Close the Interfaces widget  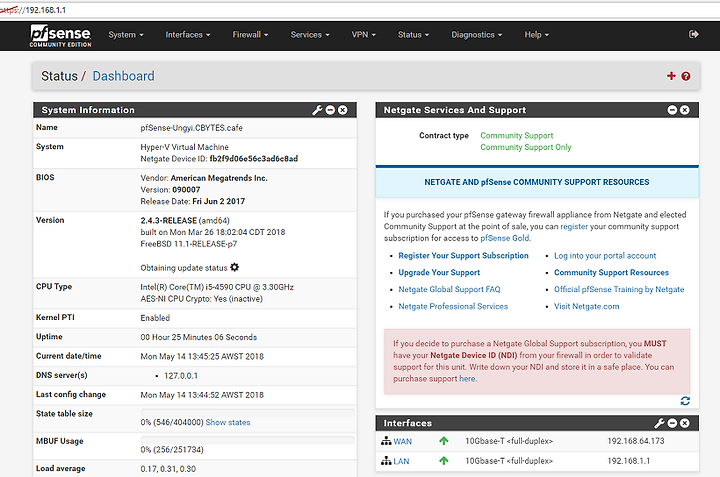(x=685, y=423)
